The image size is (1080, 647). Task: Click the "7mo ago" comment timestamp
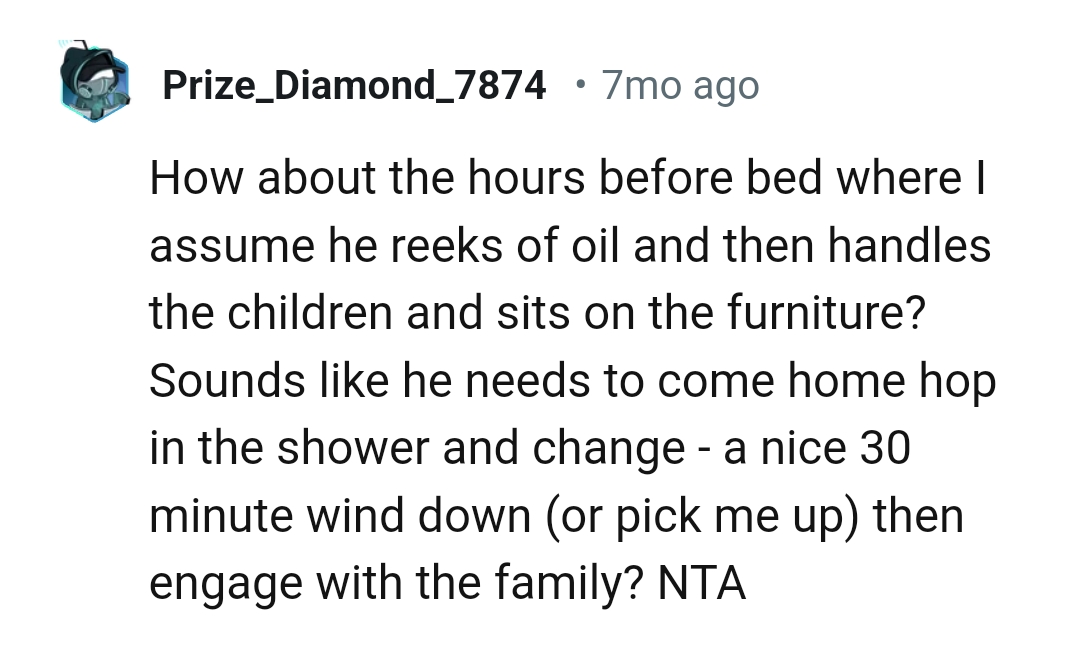tap(680, 87)
